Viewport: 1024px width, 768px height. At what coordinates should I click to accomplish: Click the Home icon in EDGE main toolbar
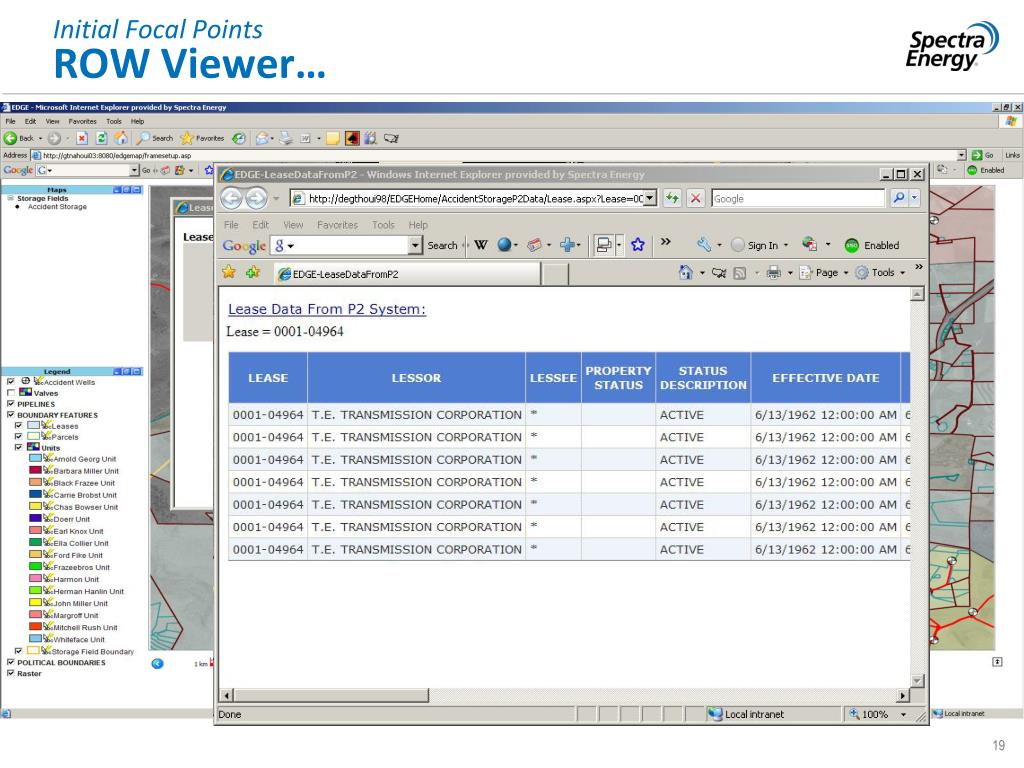coord(121,138)
